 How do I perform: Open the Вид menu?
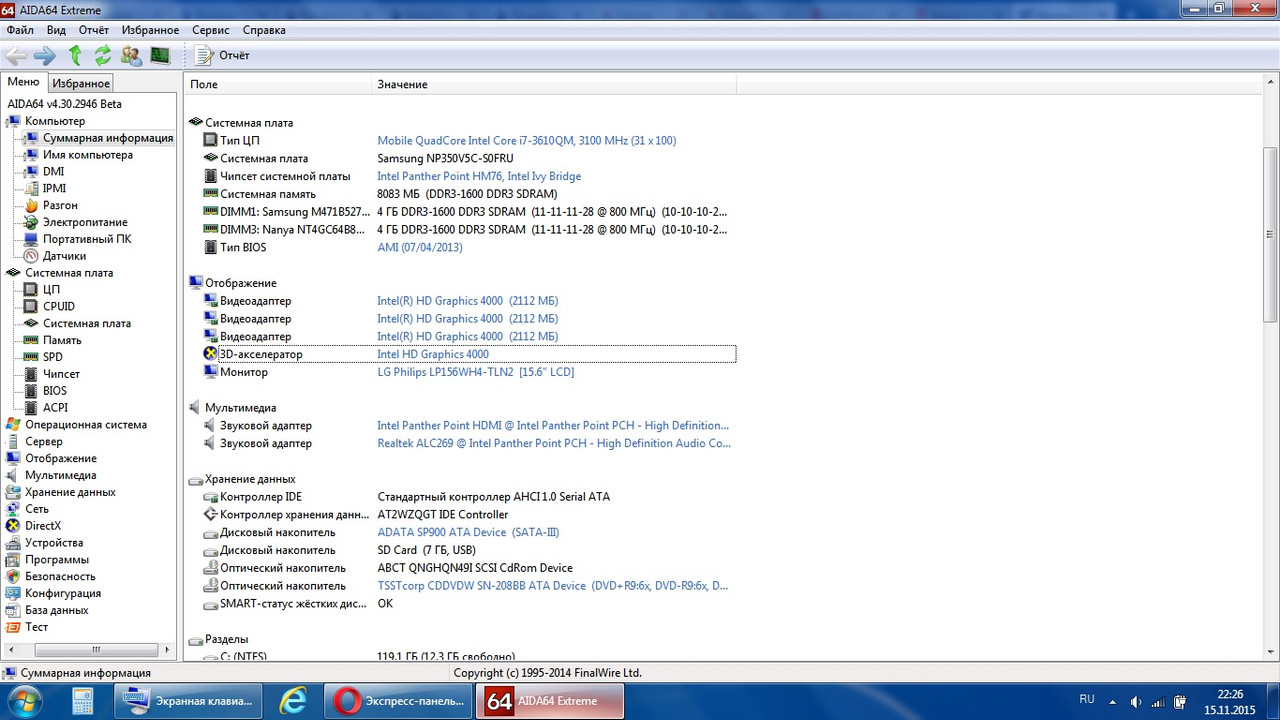pyautogui.click(x=56, y=30)
